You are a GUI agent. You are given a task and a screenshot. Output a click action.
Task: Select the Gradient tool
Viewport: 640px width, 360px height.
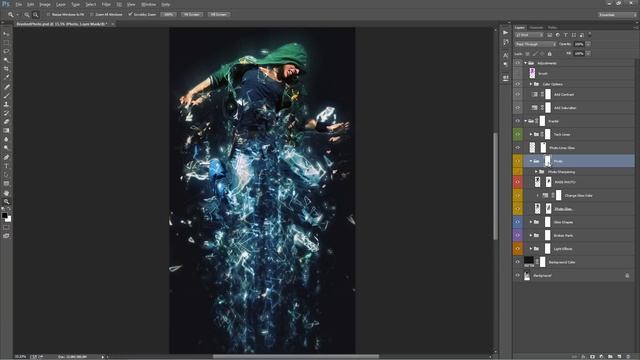[6, 131]
